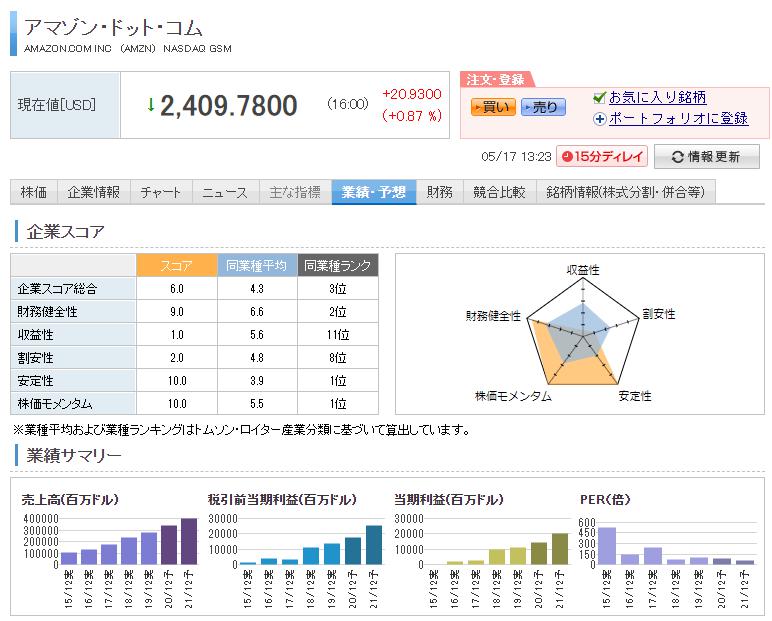Click the 売上高(百万ドル) chart title

pyautogui.click(x=70, y=499)
